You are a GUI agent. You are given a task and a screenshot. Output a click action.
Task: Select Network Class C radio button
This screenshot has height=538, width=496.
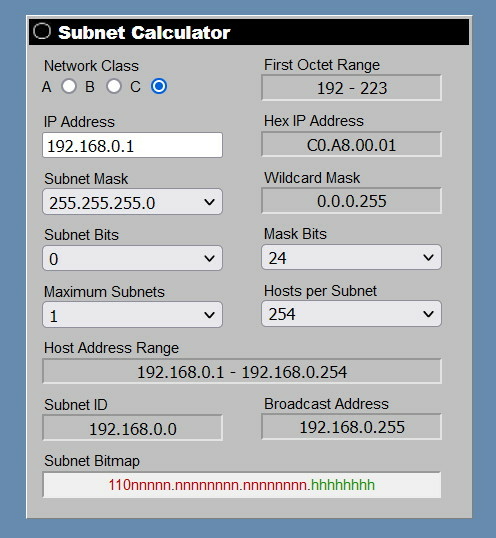(x=159, y=86)
